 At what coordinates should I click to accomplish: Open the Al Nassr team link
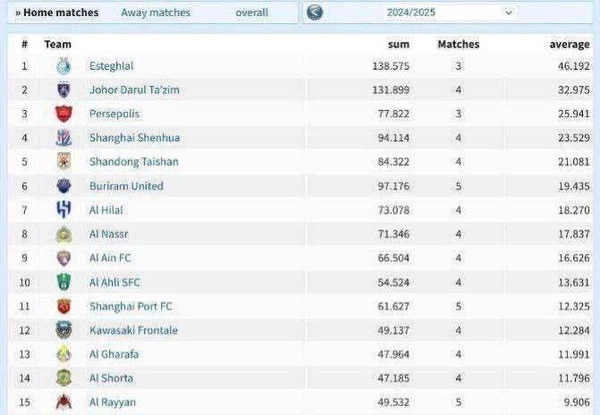click(x=109, y=234)
